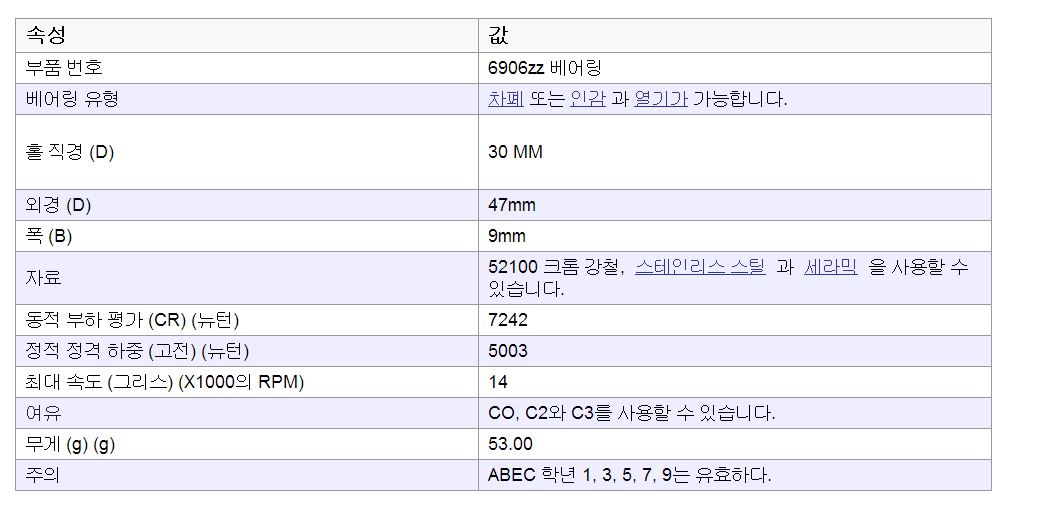Screen dimensions: 1041x518
Task: Open the 스테인리스 스틸 link
Action: [700, 268]
